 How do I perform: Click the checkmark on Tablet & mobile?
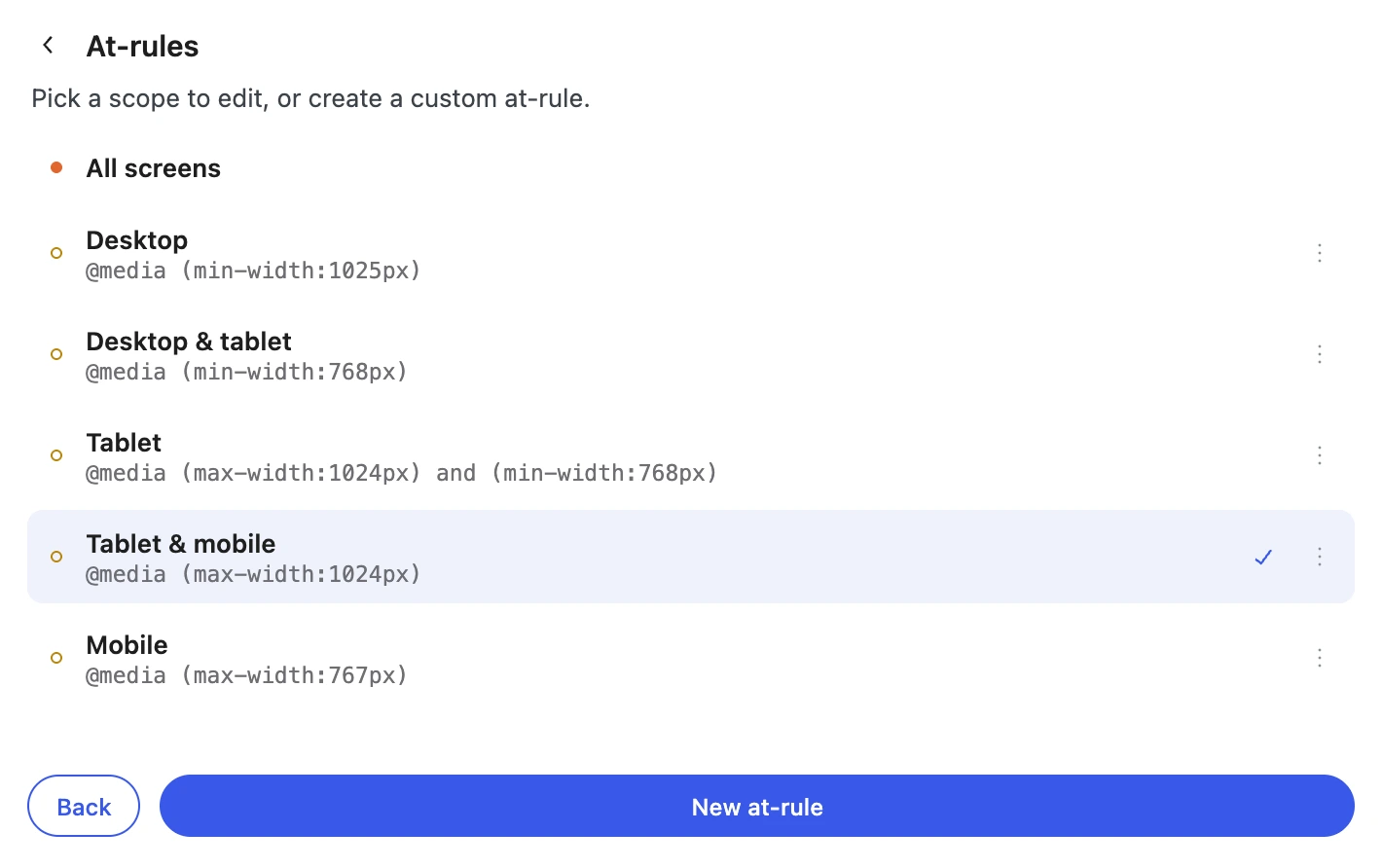tap(1263, 557)
